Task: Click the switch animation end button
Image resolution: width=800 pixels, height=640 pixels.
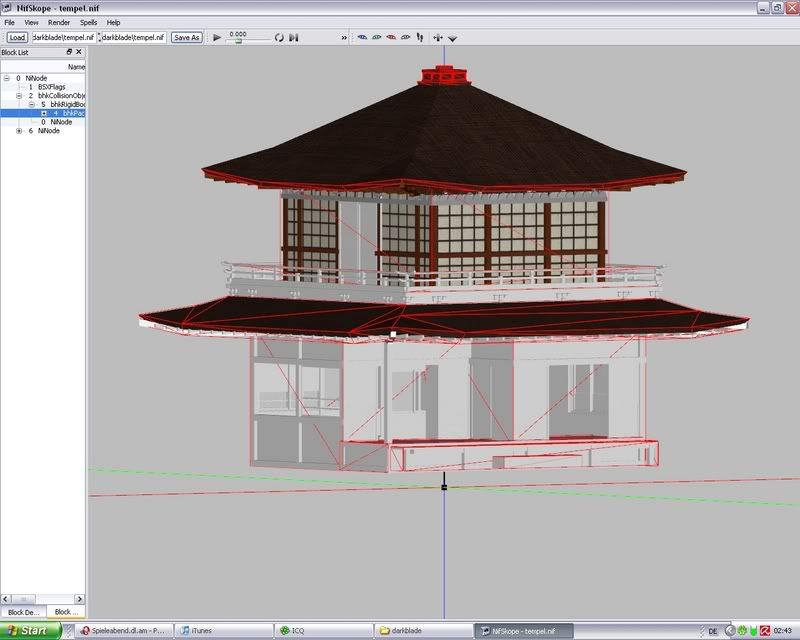Action: pos(294,38)
